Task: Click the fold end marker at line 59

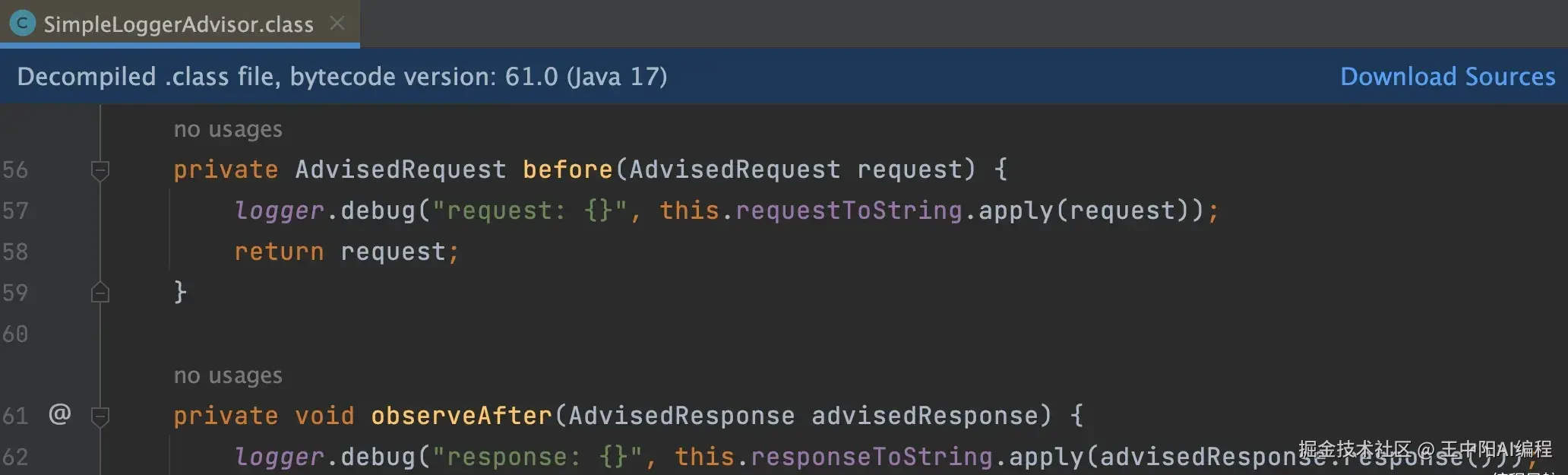Action: tap(100, 293)
